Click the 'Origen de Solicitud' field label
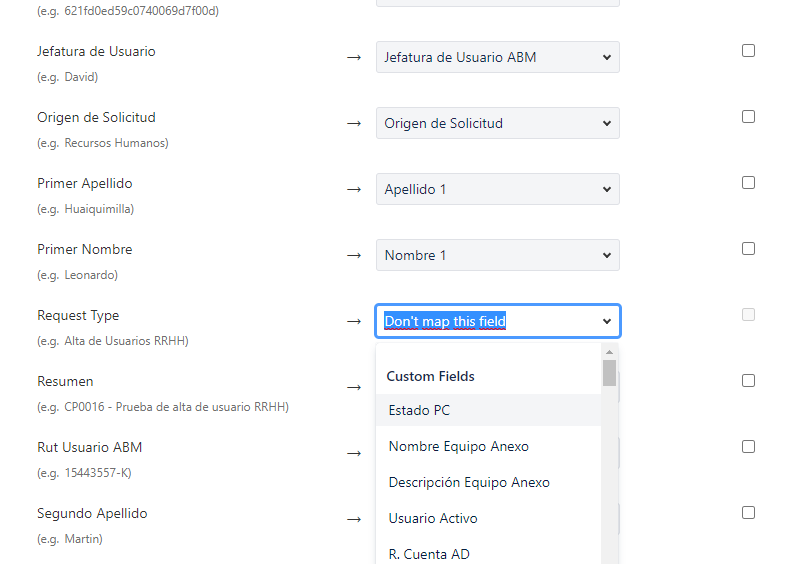This screenshot has width=787, height=564. tap(96, 117)
